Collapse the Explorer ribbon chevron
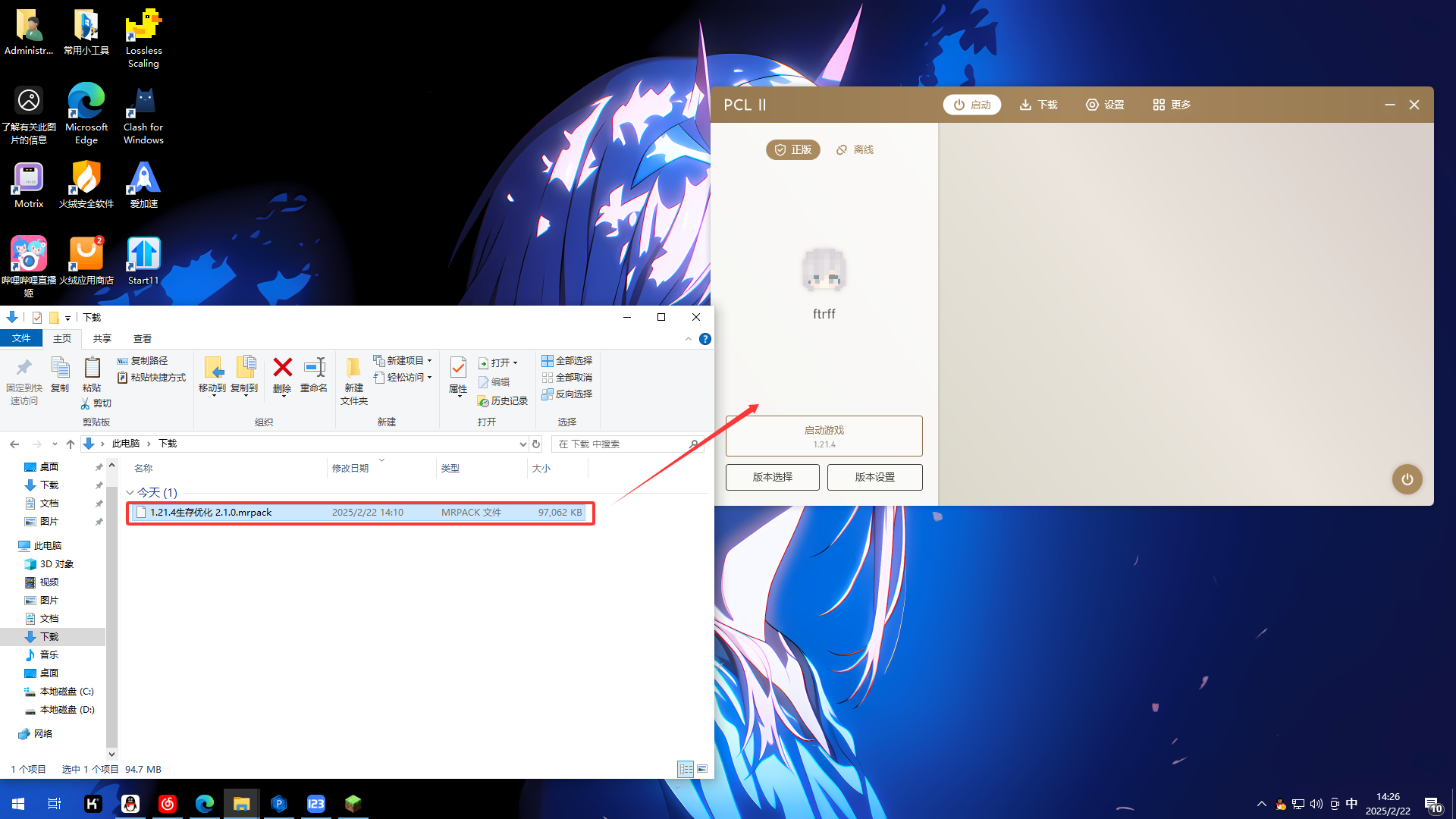1456x819 pixels. (x=689, y=339)
